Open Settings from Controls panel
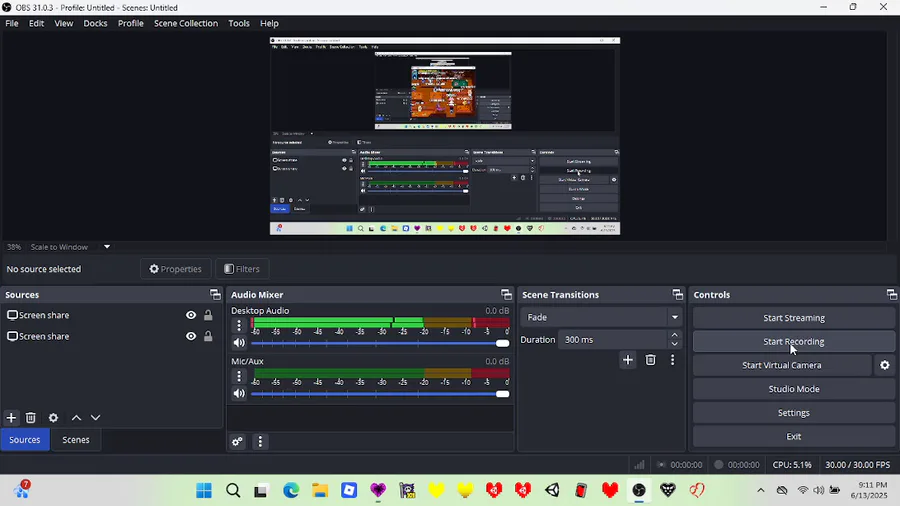The height and width of the screenshot is (506, 900). click(x=794, y=412)
